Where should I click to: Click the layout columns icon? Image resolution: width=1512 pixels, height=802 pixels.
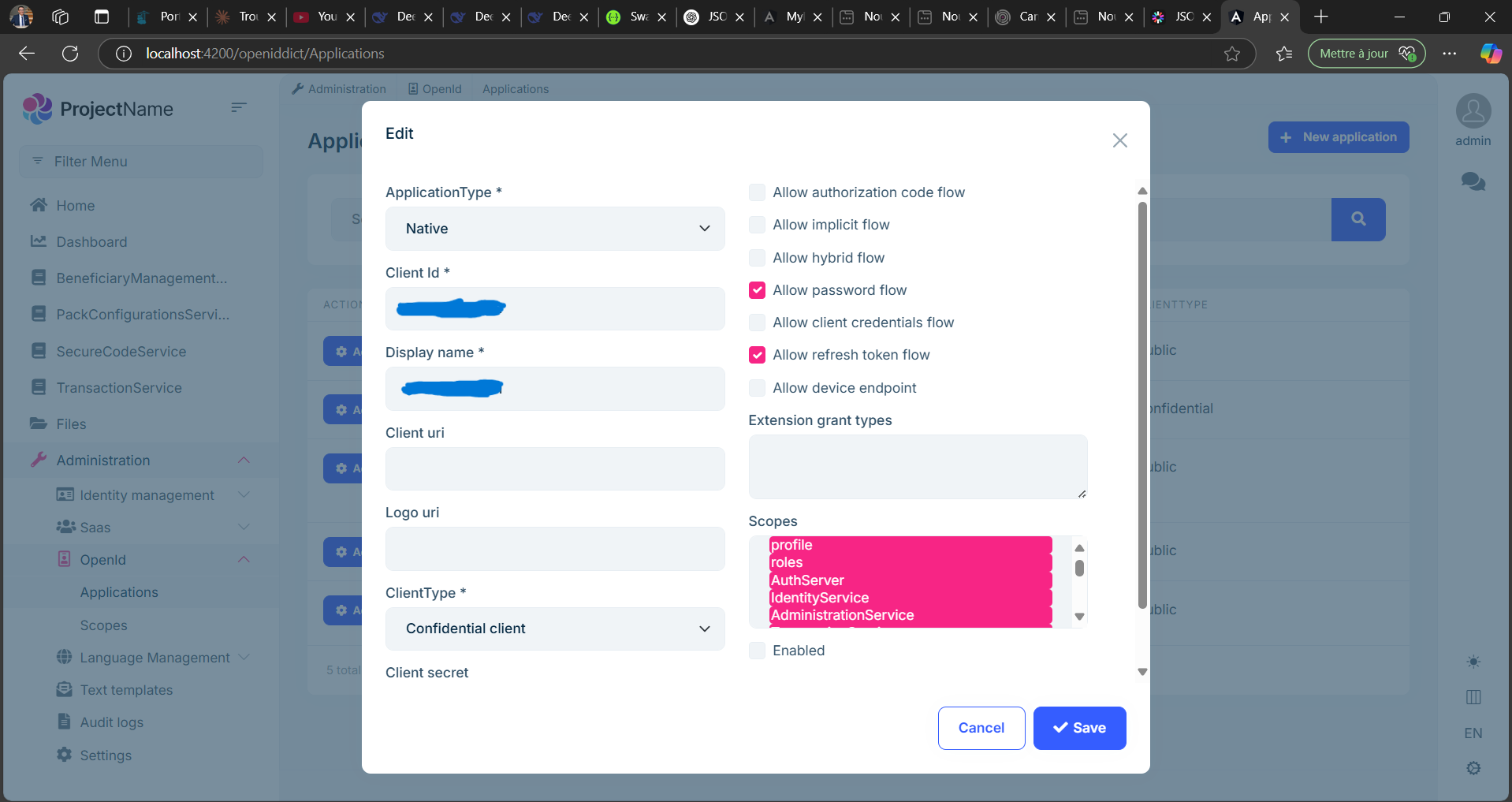tap(1473, 697)
